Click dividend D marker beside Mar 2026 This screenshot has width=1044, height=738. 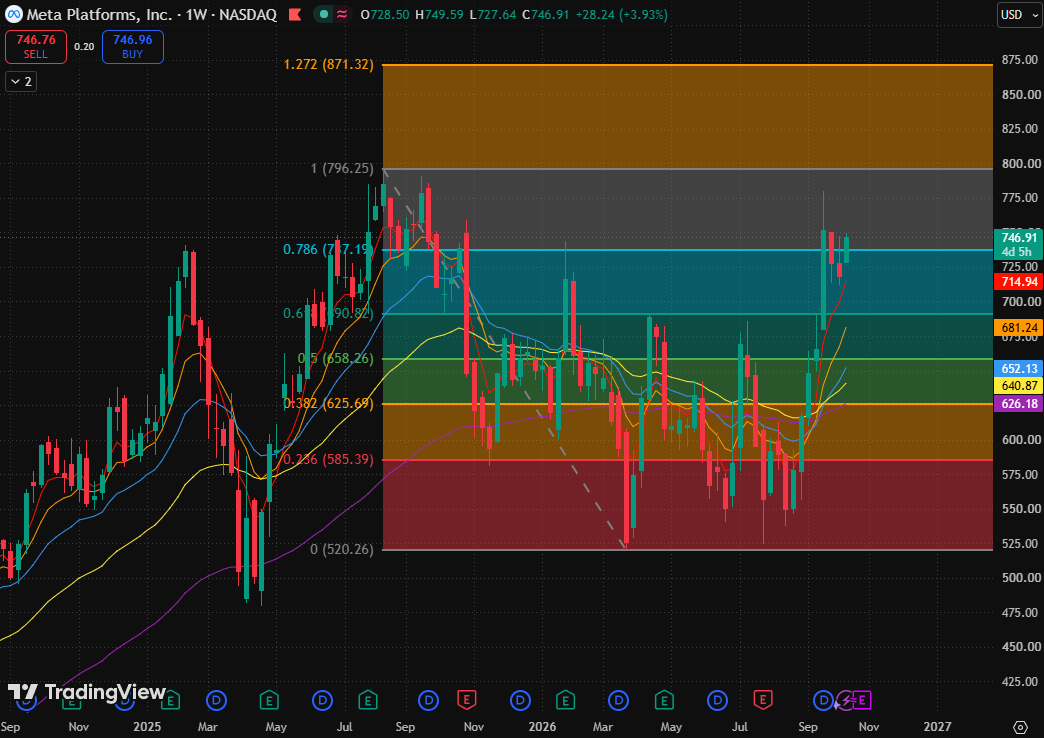pos(619,700)
